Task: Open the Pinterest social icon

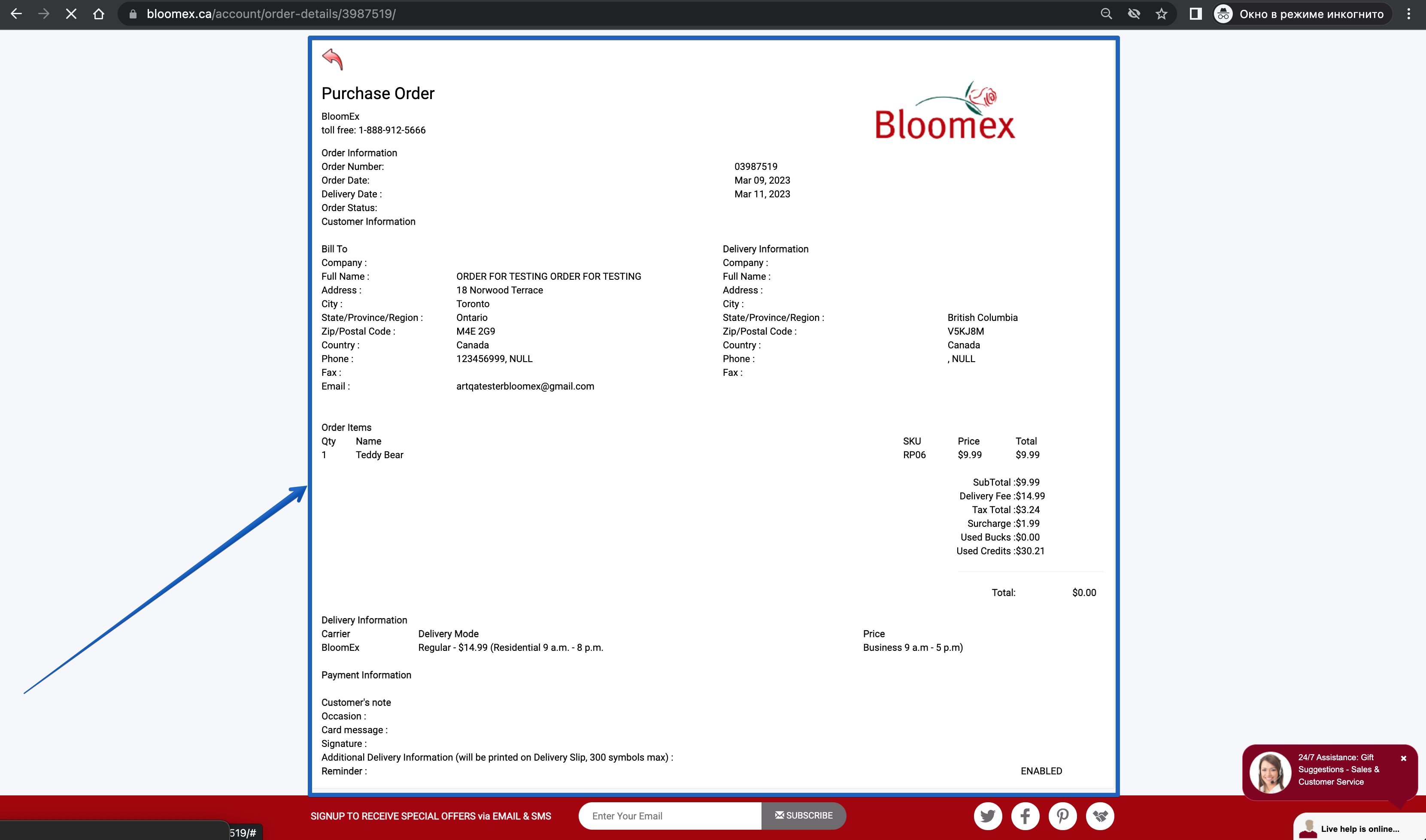Action: tap(1062, 816)
